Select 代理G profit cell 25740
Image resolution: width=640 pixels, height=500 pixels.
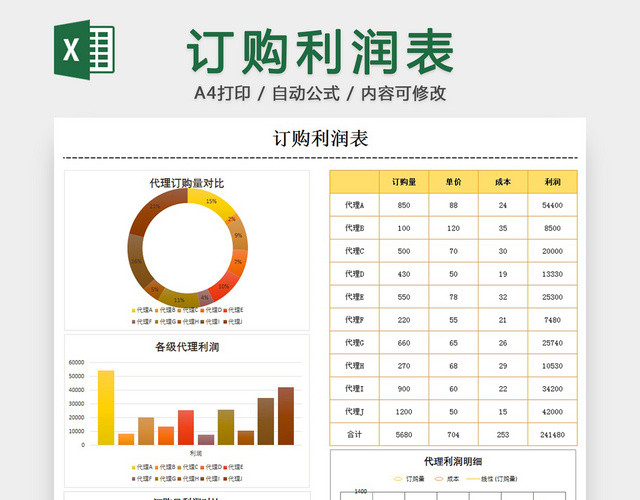(553, 343)
